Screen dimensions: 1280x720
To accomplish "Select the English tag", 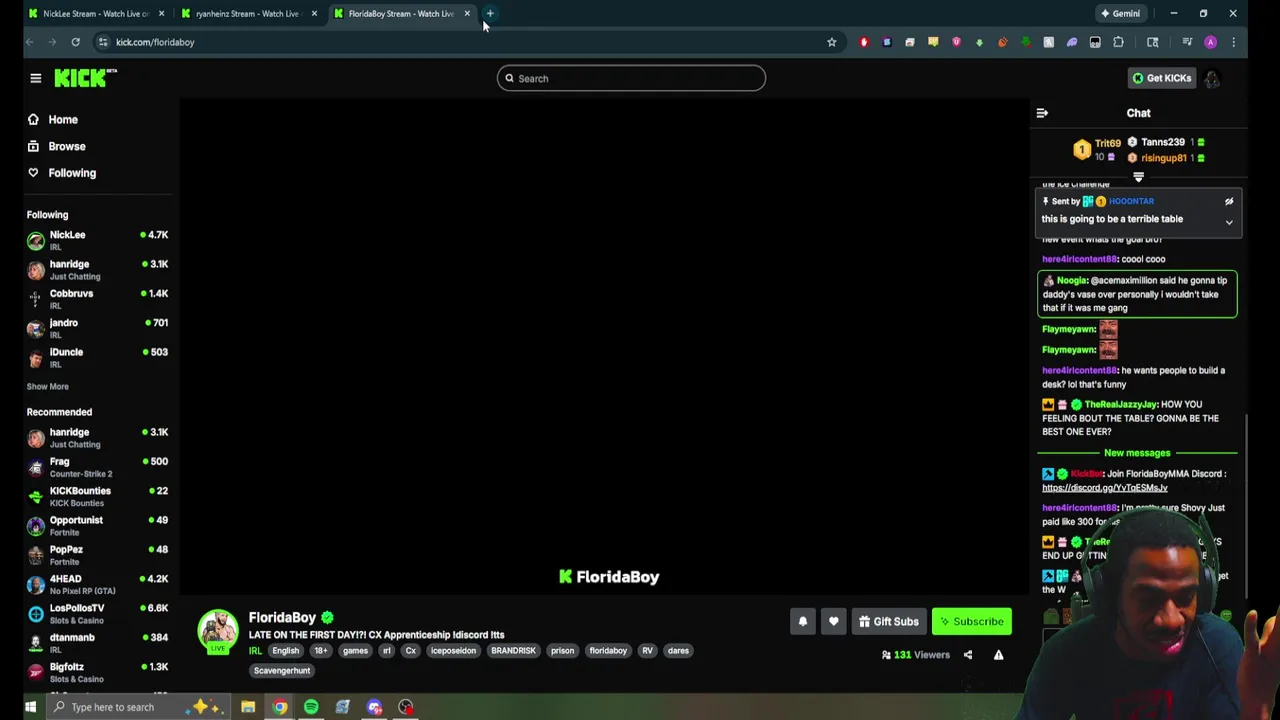I will point(285,651).
